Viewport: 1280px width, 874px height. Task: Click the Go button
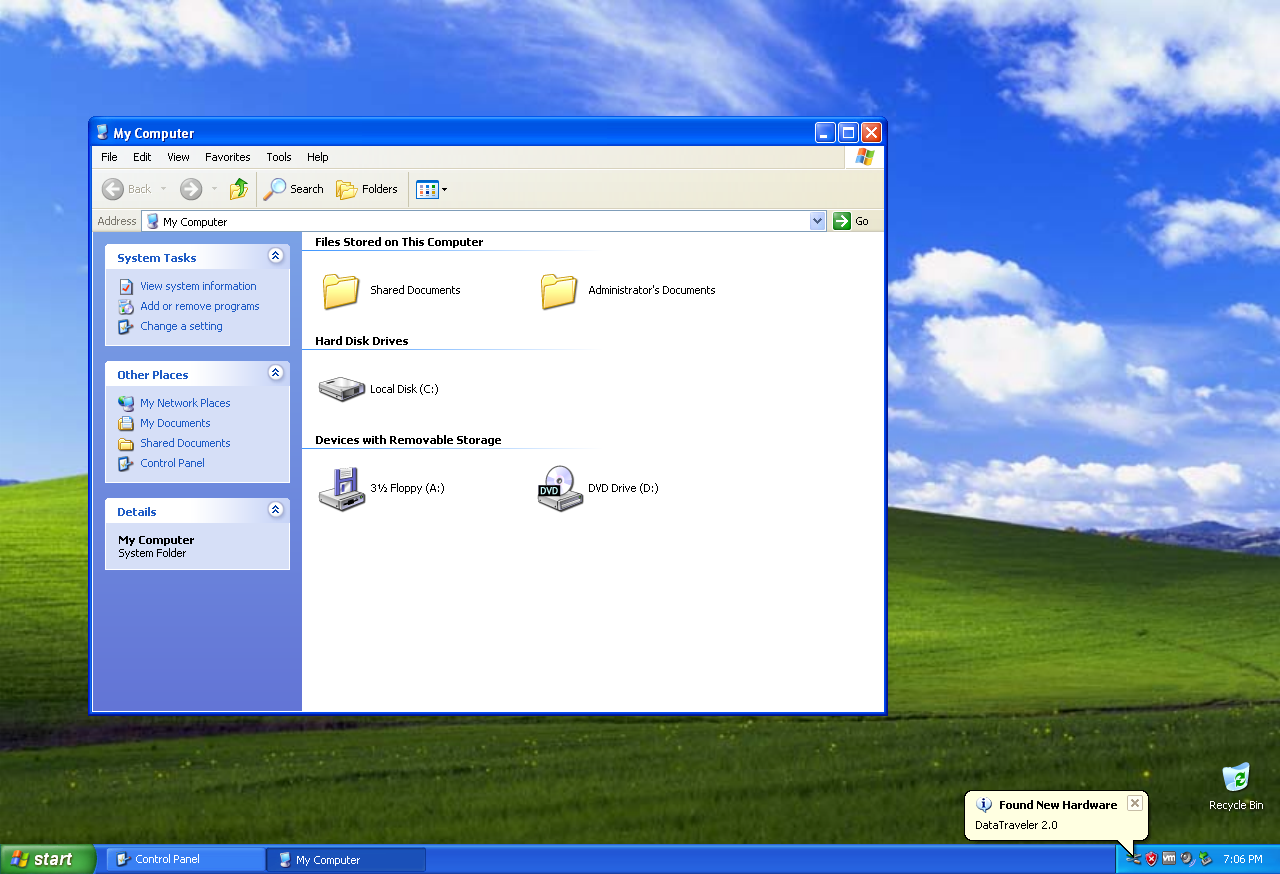point(852,221)
